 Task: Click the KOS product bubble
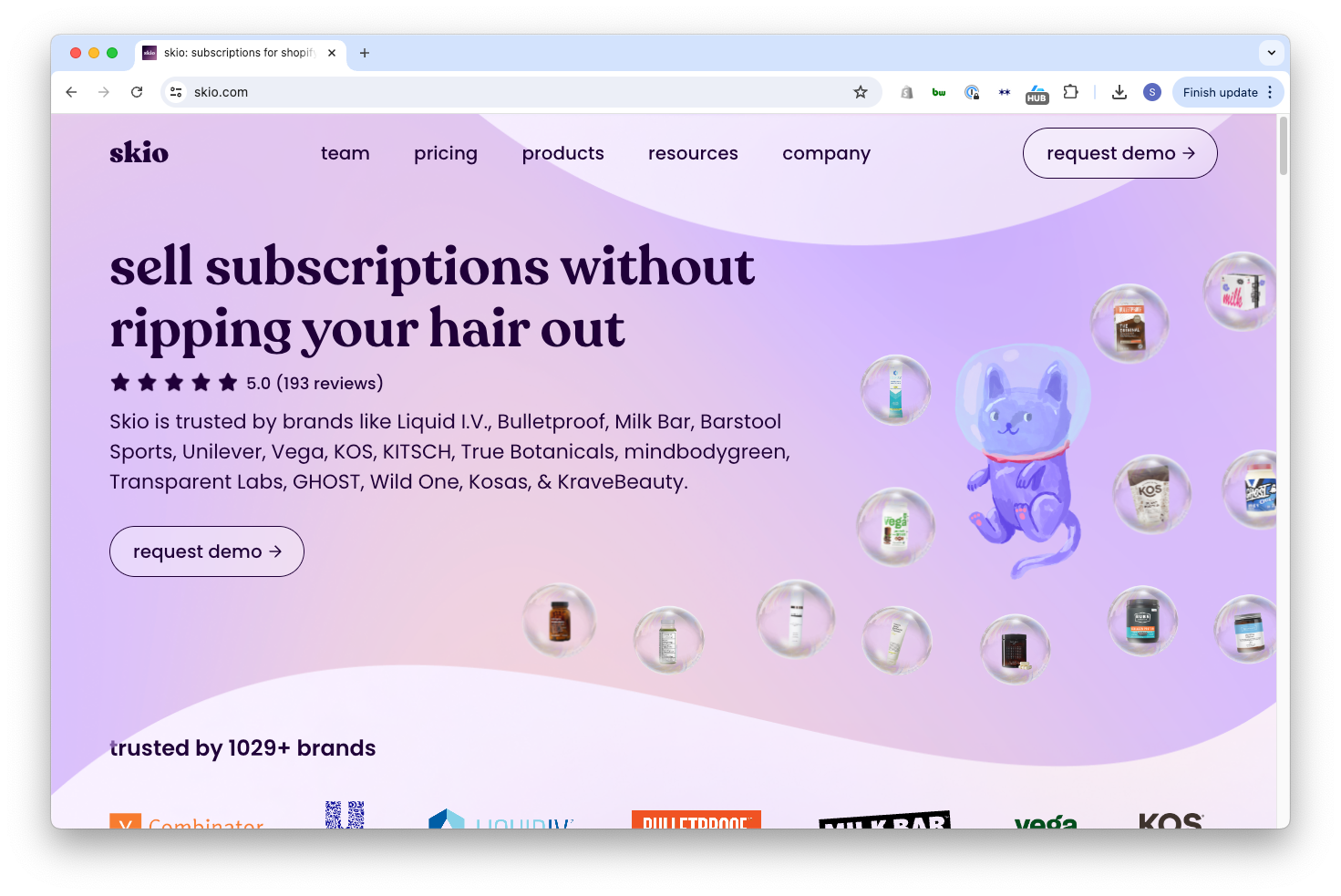(x=1152, y=493)
